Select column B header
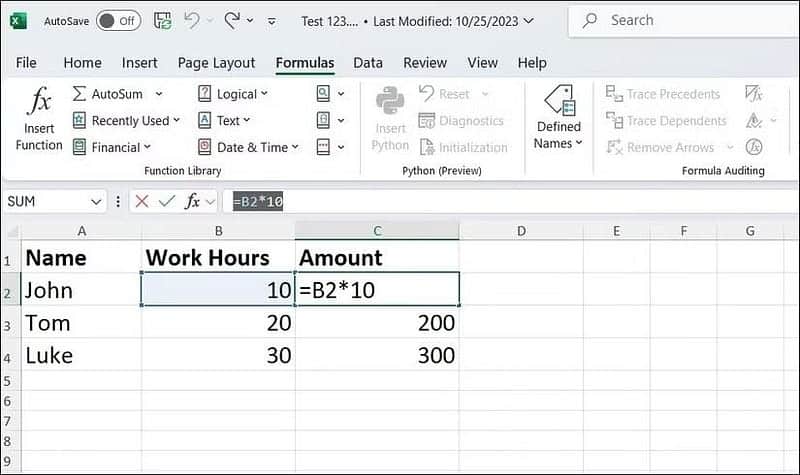 click(x=218, y=231)
